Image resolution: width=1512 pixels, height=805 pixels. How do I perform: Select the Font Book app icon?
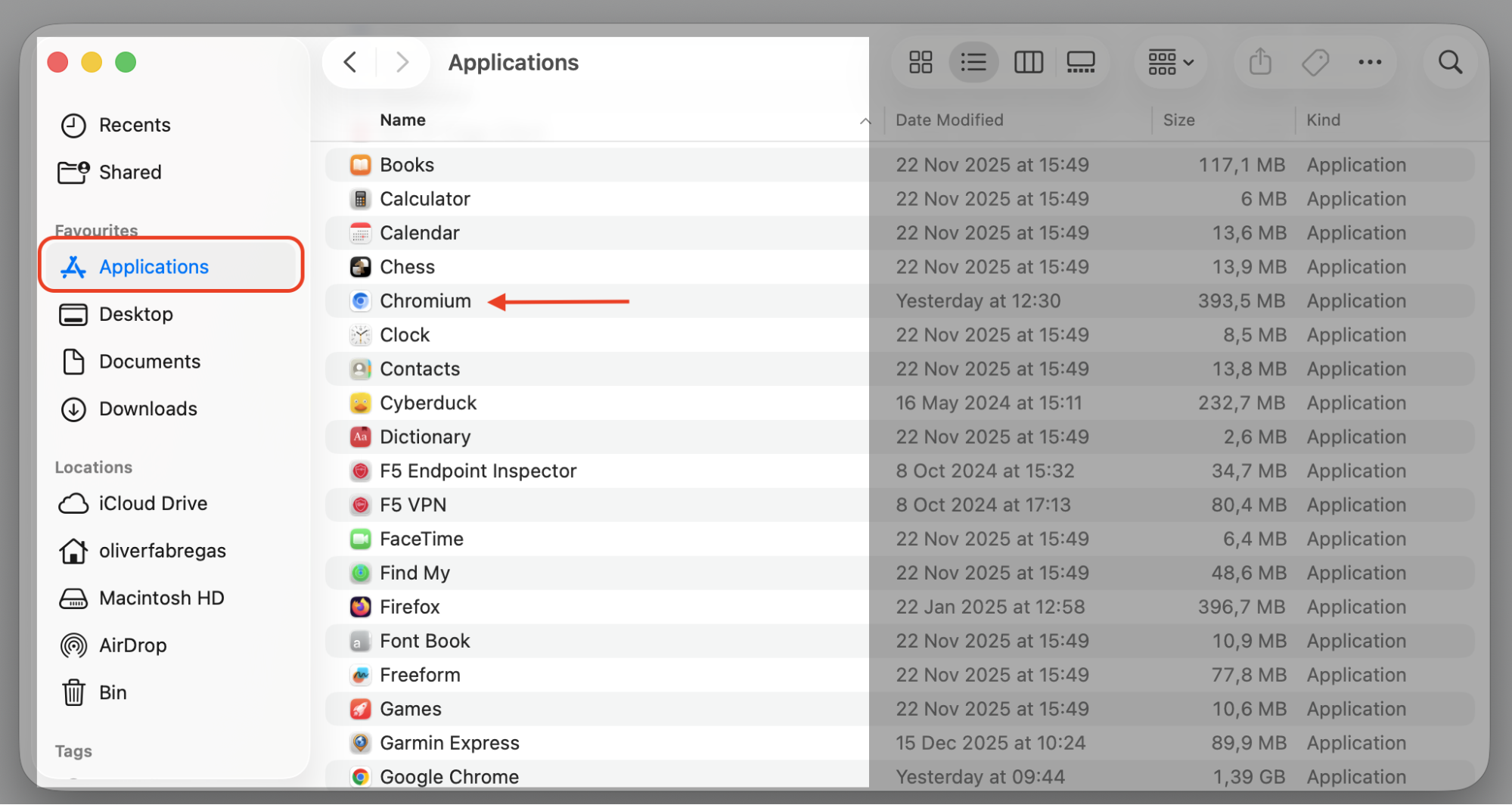[x=361, y=641]
